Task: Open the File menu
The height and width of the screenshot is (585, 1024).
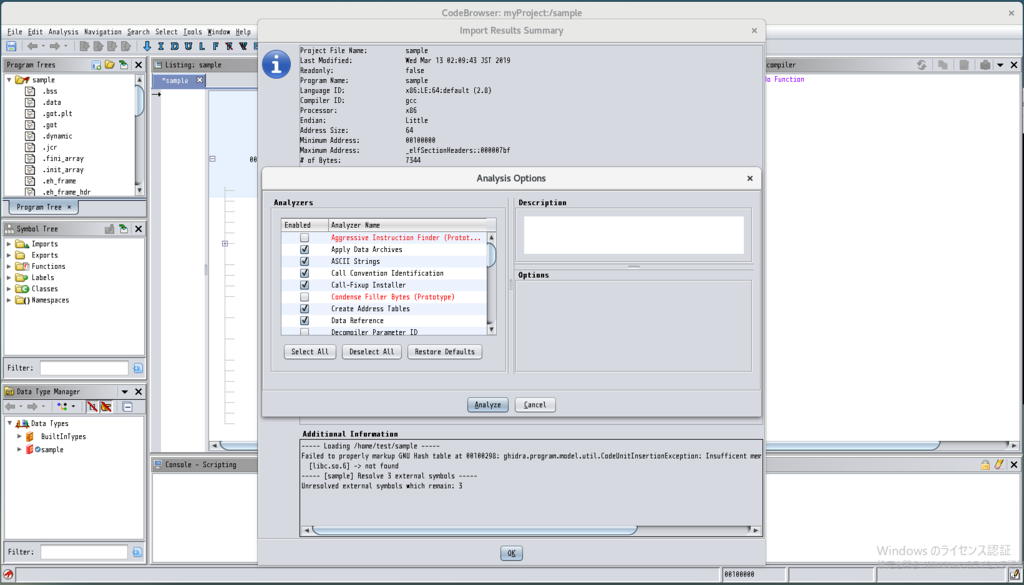Action: pyautogui.click(x=14, y=31)
